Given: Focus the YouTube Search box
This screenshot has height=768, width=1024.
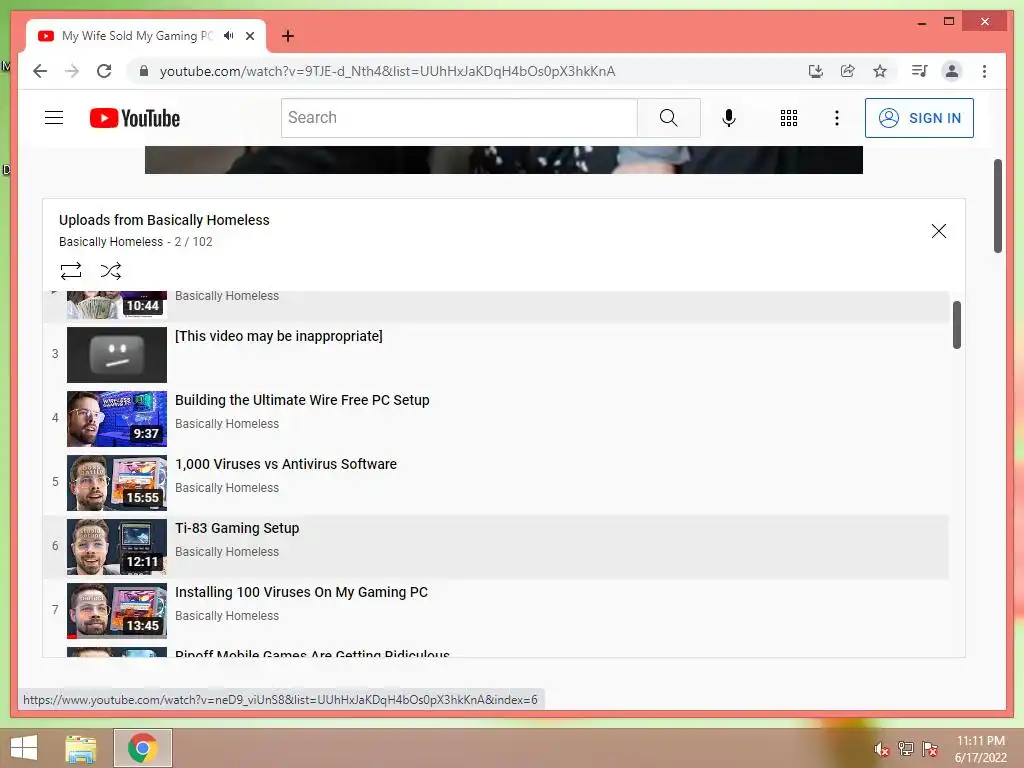Looking at the screenshot, I should point(459,118).
